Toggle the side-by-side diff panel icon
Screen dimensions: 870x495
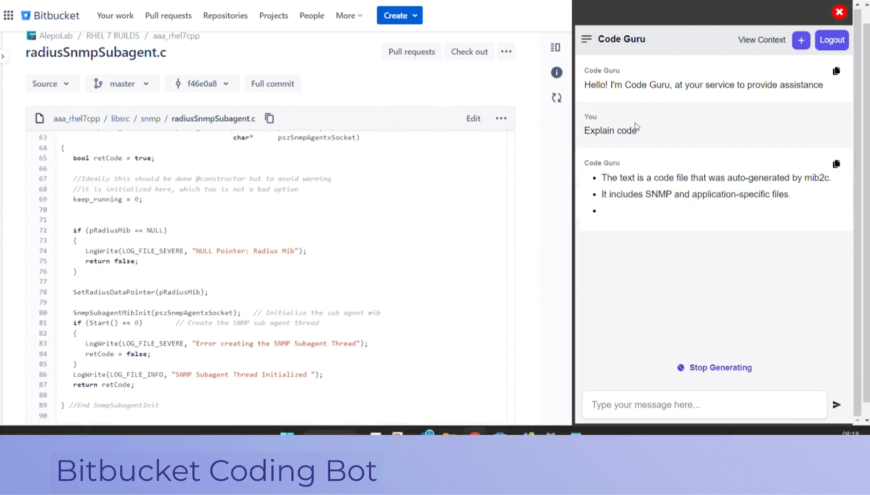coord(555,47)
